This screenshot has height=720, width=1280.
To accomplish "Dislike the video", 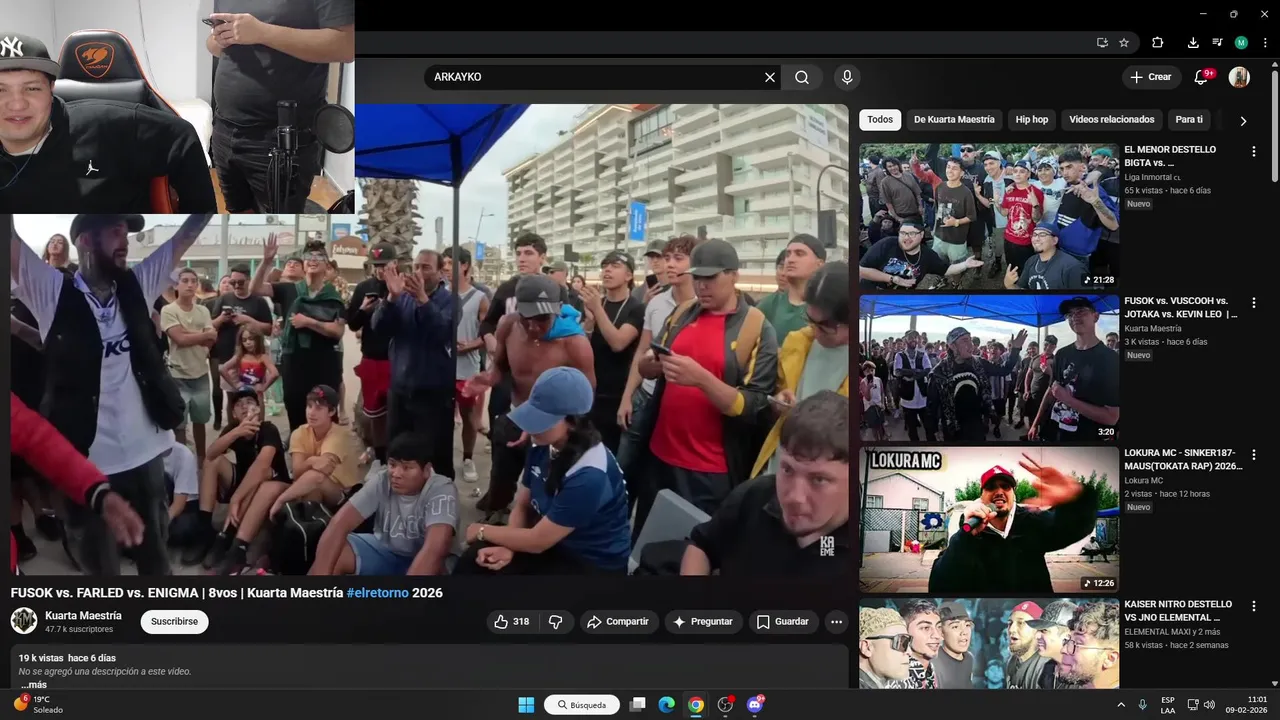I will 556,622.
